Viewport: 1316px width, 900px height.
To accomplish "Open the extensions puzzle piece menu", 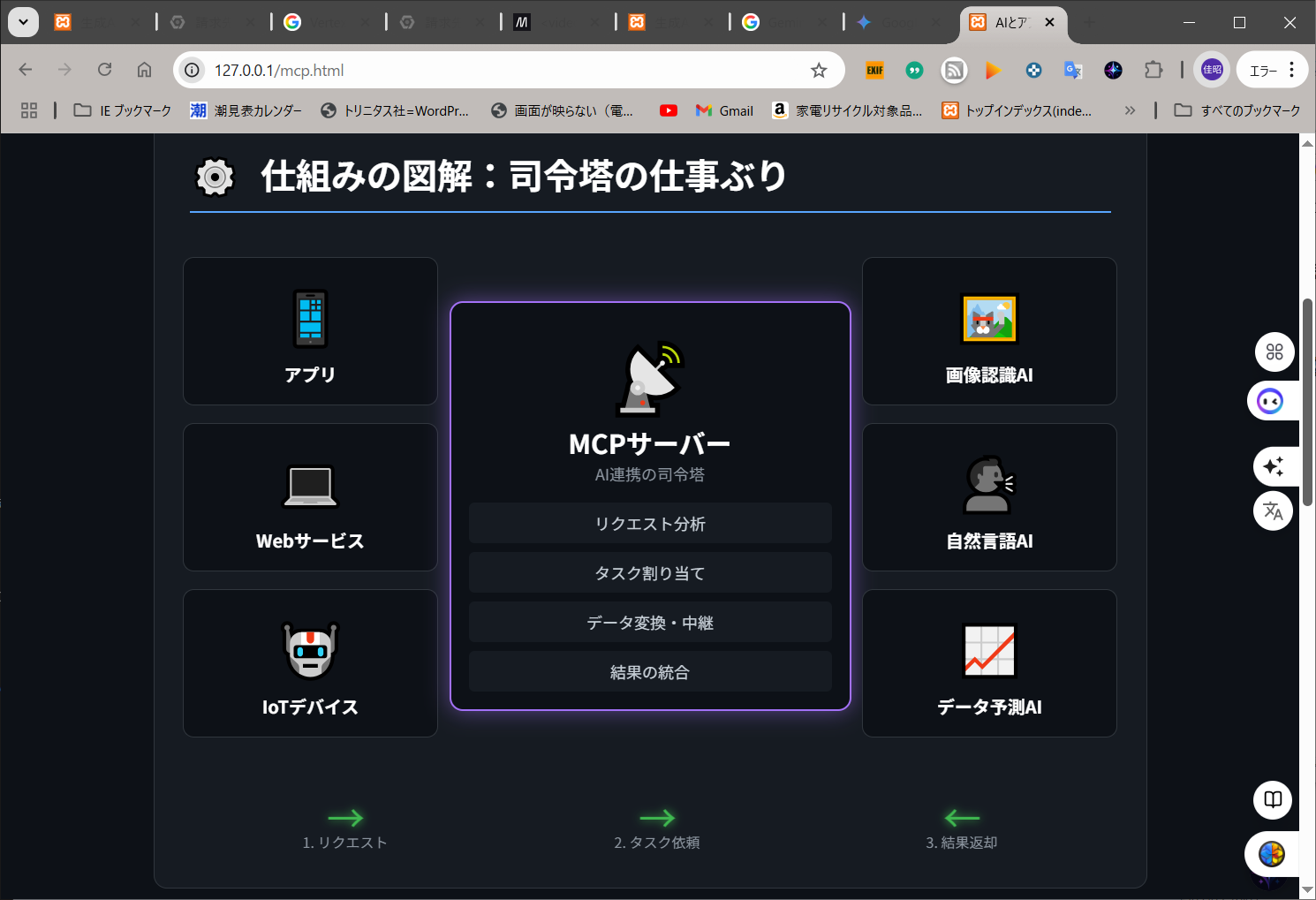I will pyautogui.click(x=1153, y=71).
